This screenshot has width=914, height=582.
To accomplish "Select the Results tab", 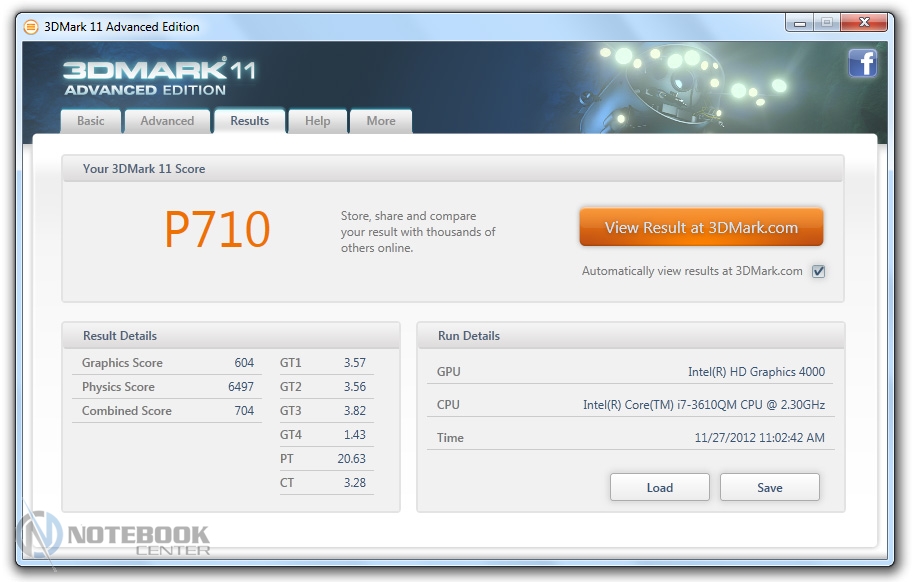I will (249, 121).
